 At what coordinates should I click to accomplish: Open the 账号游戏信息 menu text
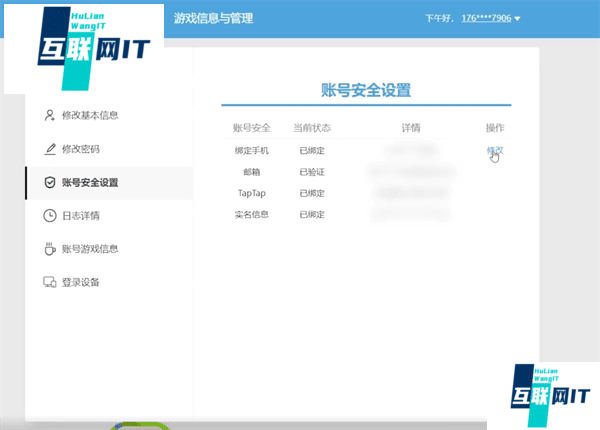pyautogui.click(x=90, y=249)
